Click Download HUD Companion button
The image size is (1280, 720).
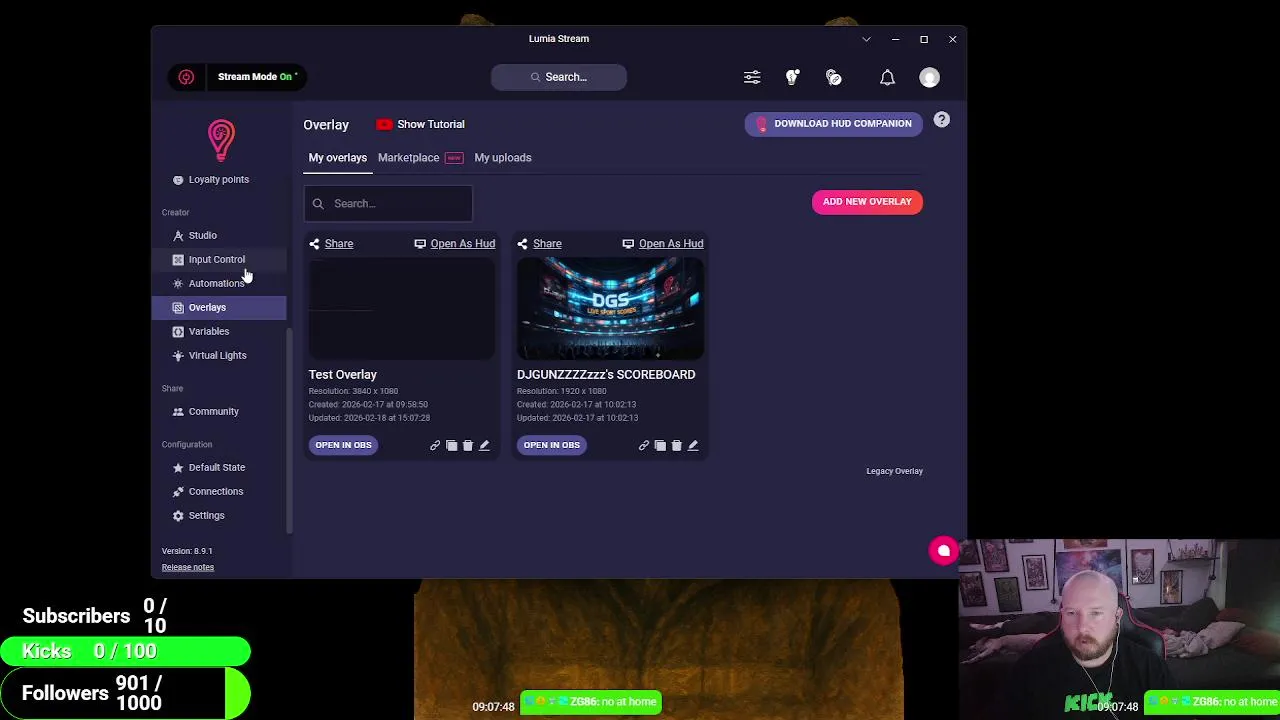[x=833, y=124]
